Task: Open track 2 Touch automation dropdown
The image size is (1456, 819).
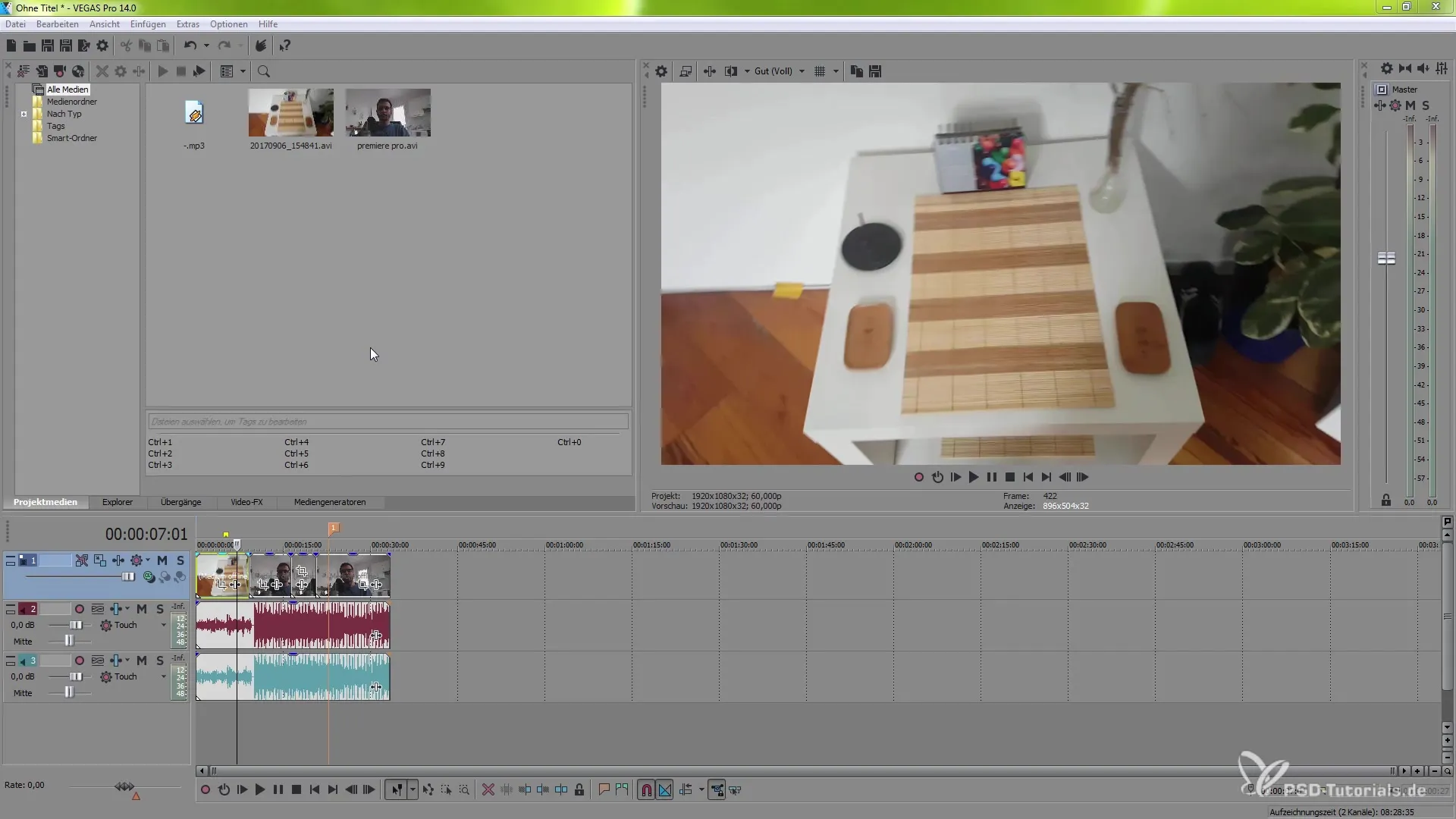Action: coord(163,626)
